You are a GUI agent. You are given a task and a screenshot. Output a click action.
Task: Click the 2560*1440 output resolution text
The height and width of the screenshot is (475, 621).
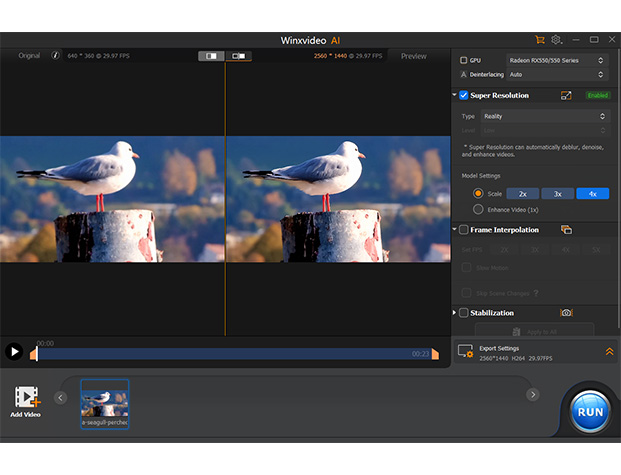pyautogui.click(x=330, y=56)
